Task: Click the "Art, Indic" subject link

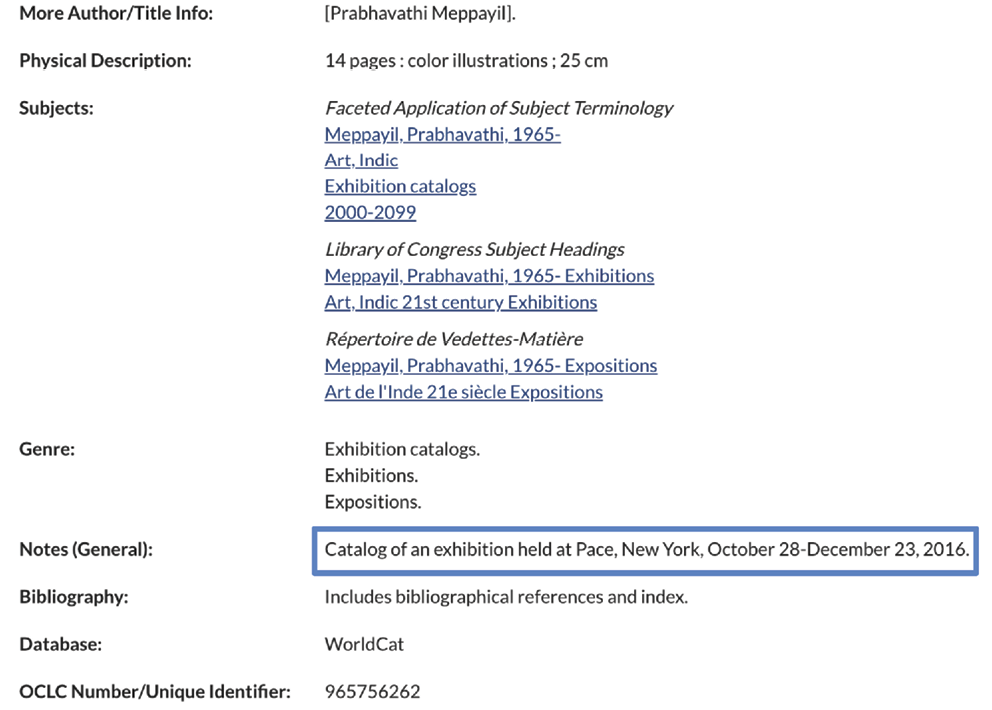Action: click(360, 159)
